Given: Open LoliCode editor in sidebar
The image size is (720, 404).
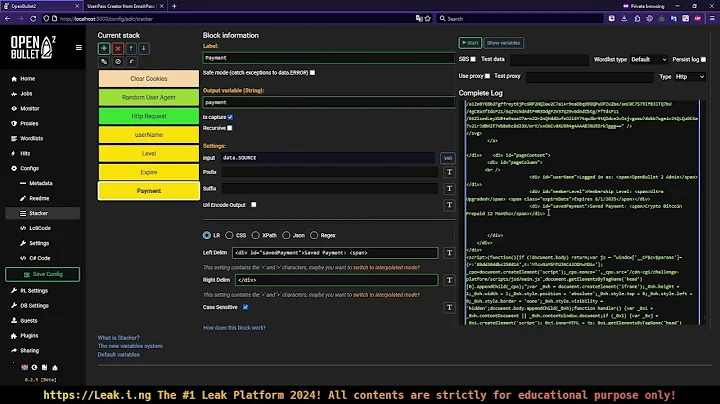Looking at the screenshot, I should click(x=42, y=228).
